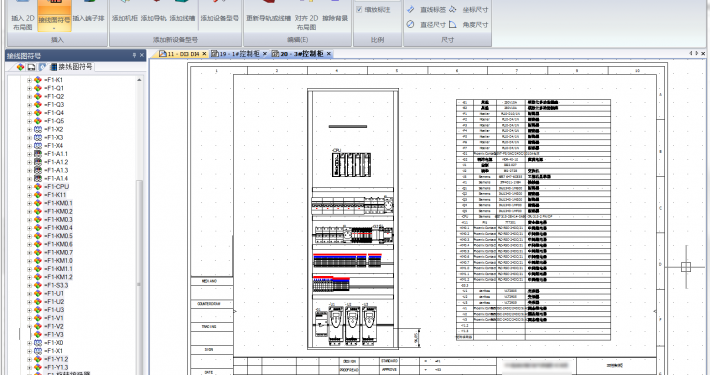
Task: Click the tree panel scroll-up arrow
Action: click(139, 80)
